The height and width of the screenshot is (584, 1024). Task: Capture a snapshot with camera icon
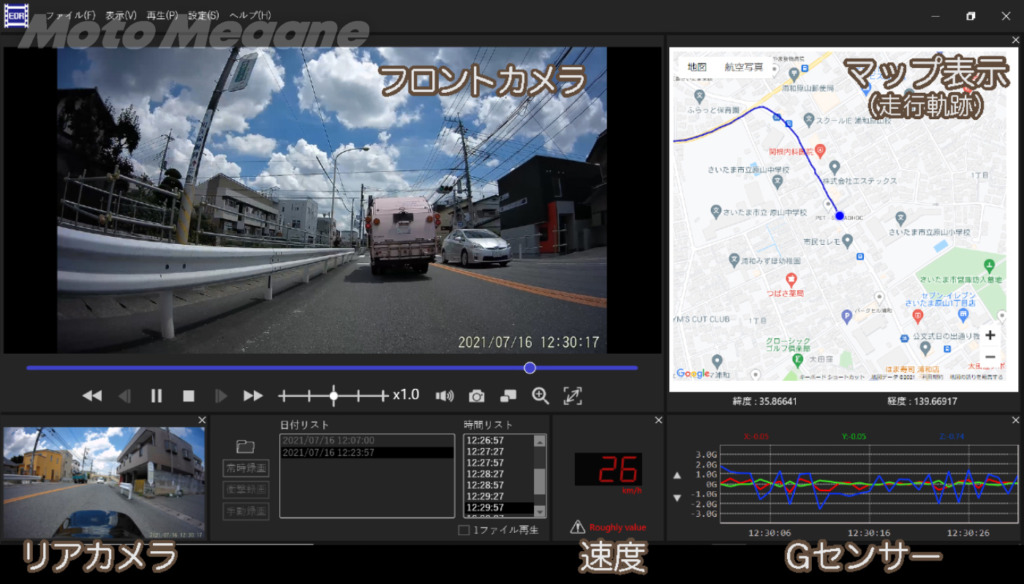pos(477,396)
